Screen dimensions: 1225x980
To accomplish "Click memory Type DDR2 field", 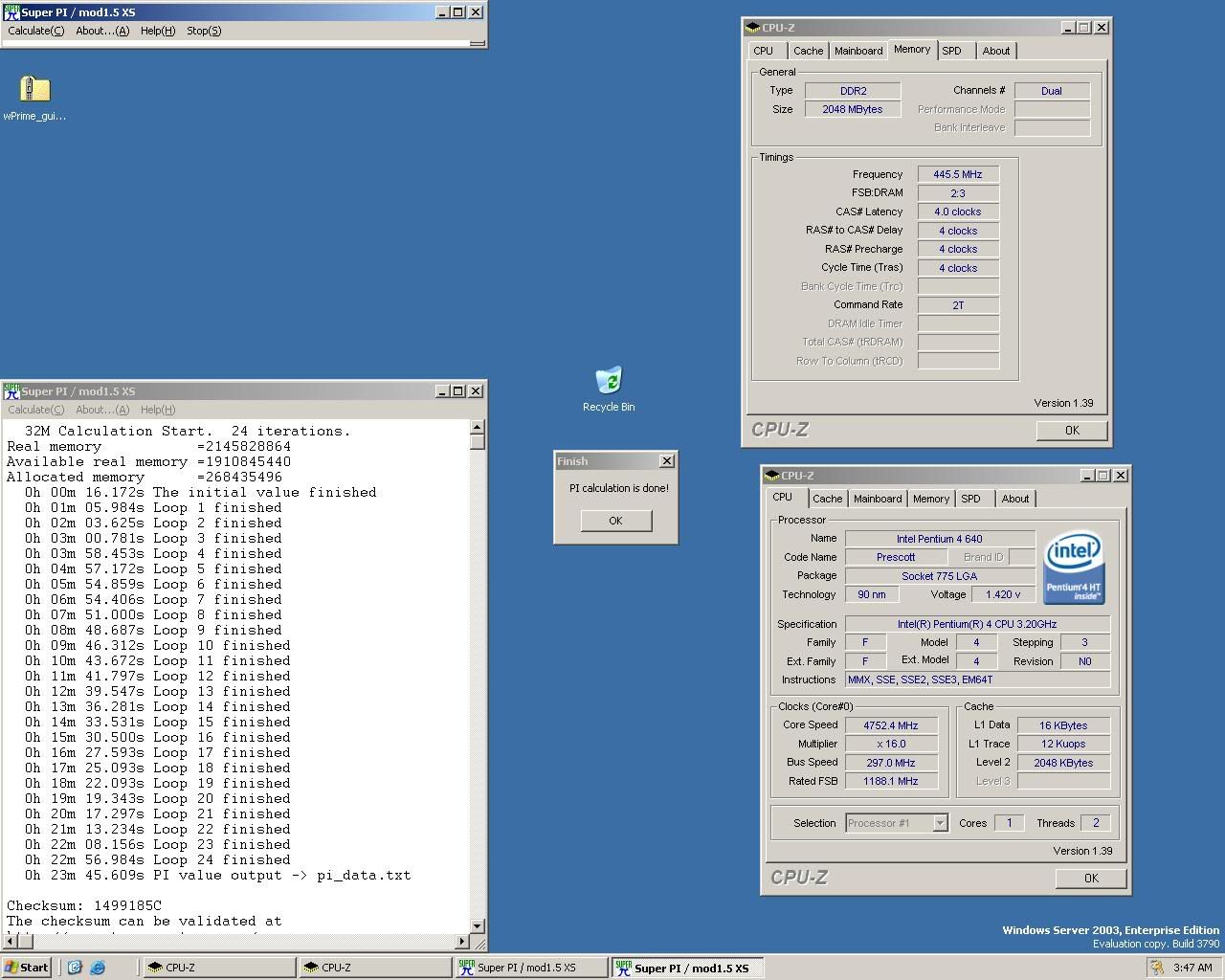I will tap(853, 91).
